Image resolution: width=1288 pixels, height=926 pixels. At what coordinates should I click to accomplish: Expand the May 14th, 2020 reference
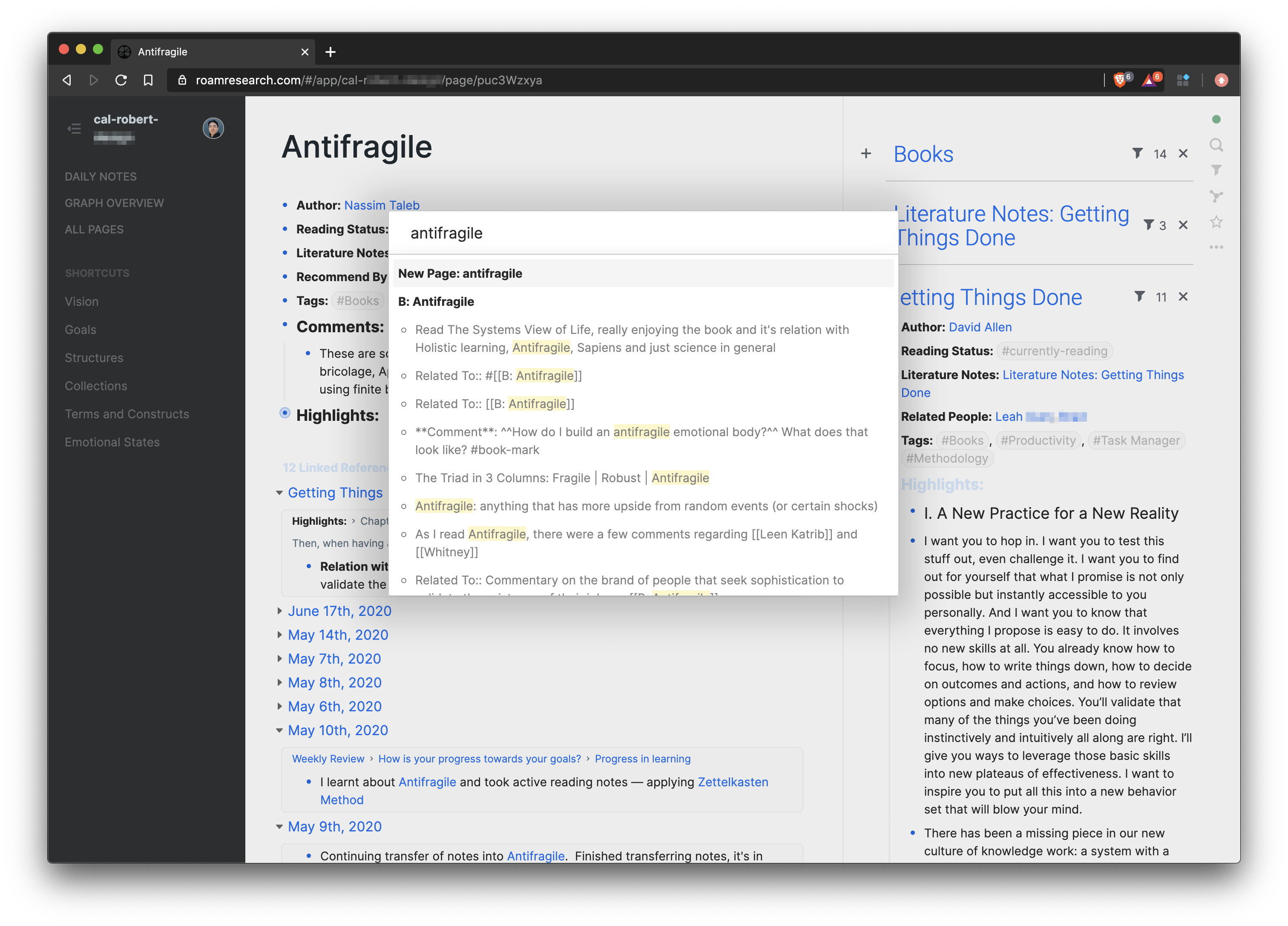pos(279,635)
